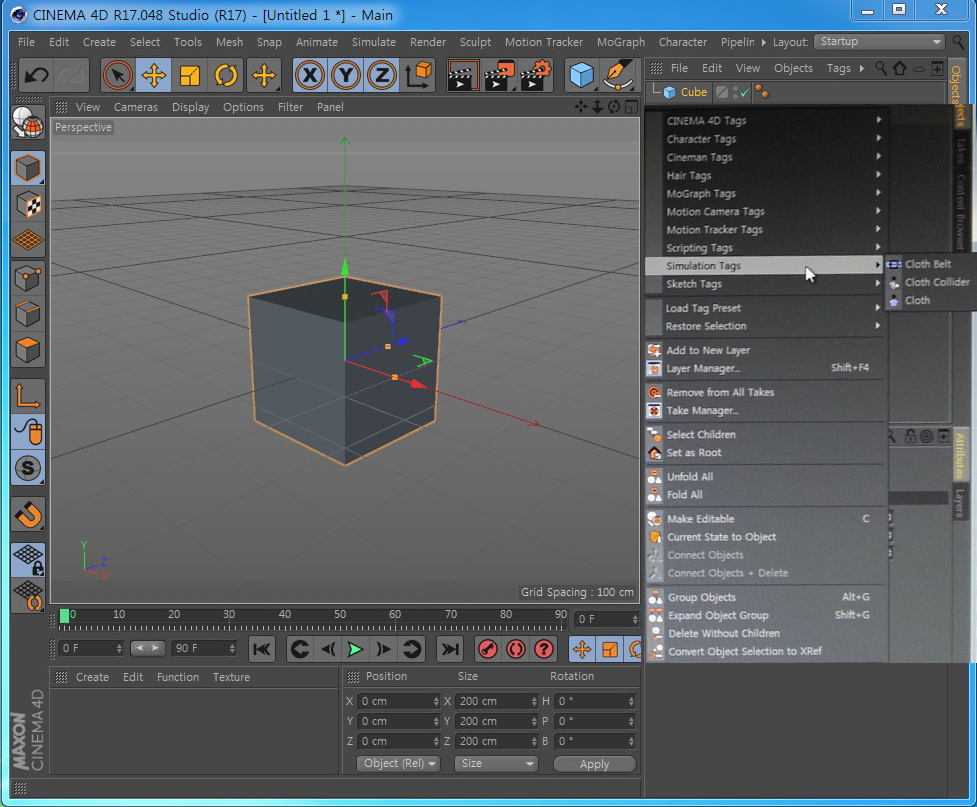Select the Pen spline tool

click(618, 75)
